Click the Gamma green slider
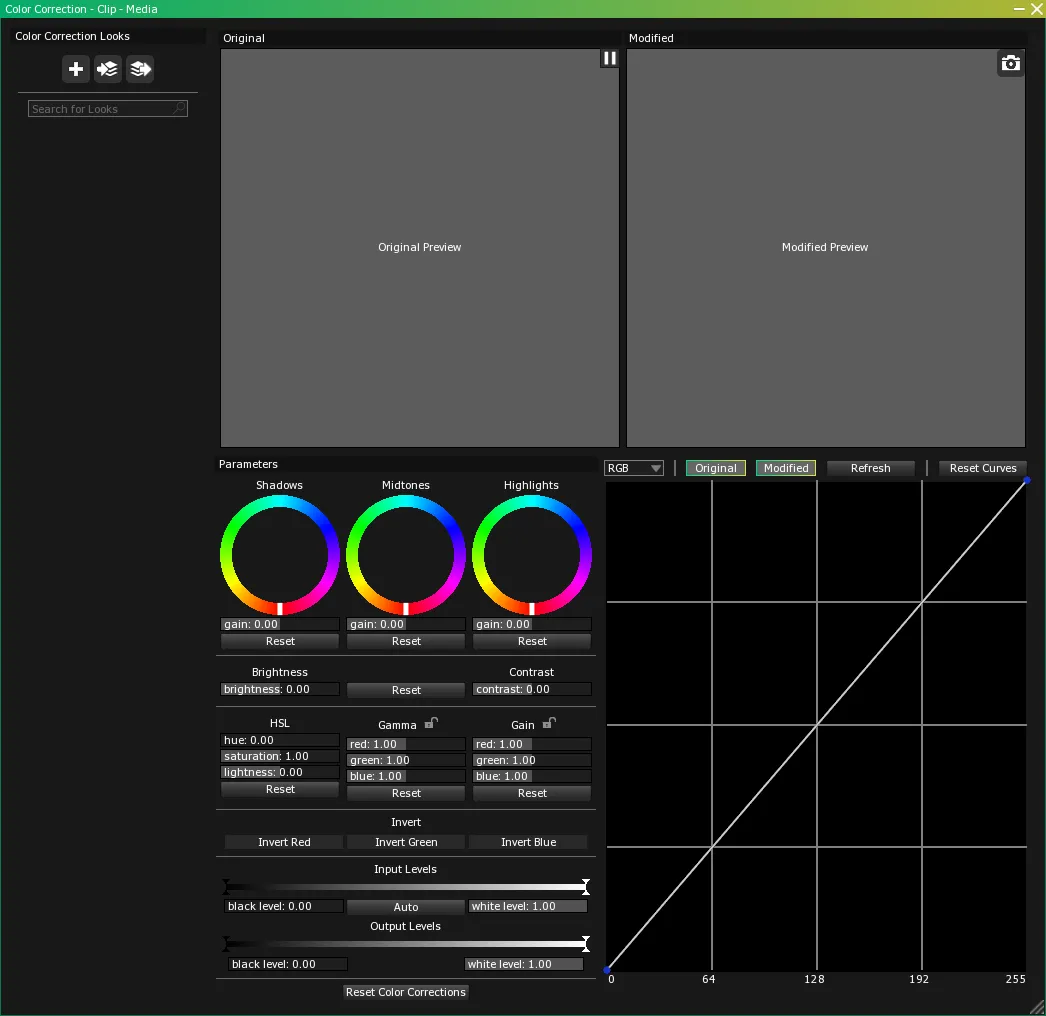 coord(406,760)
